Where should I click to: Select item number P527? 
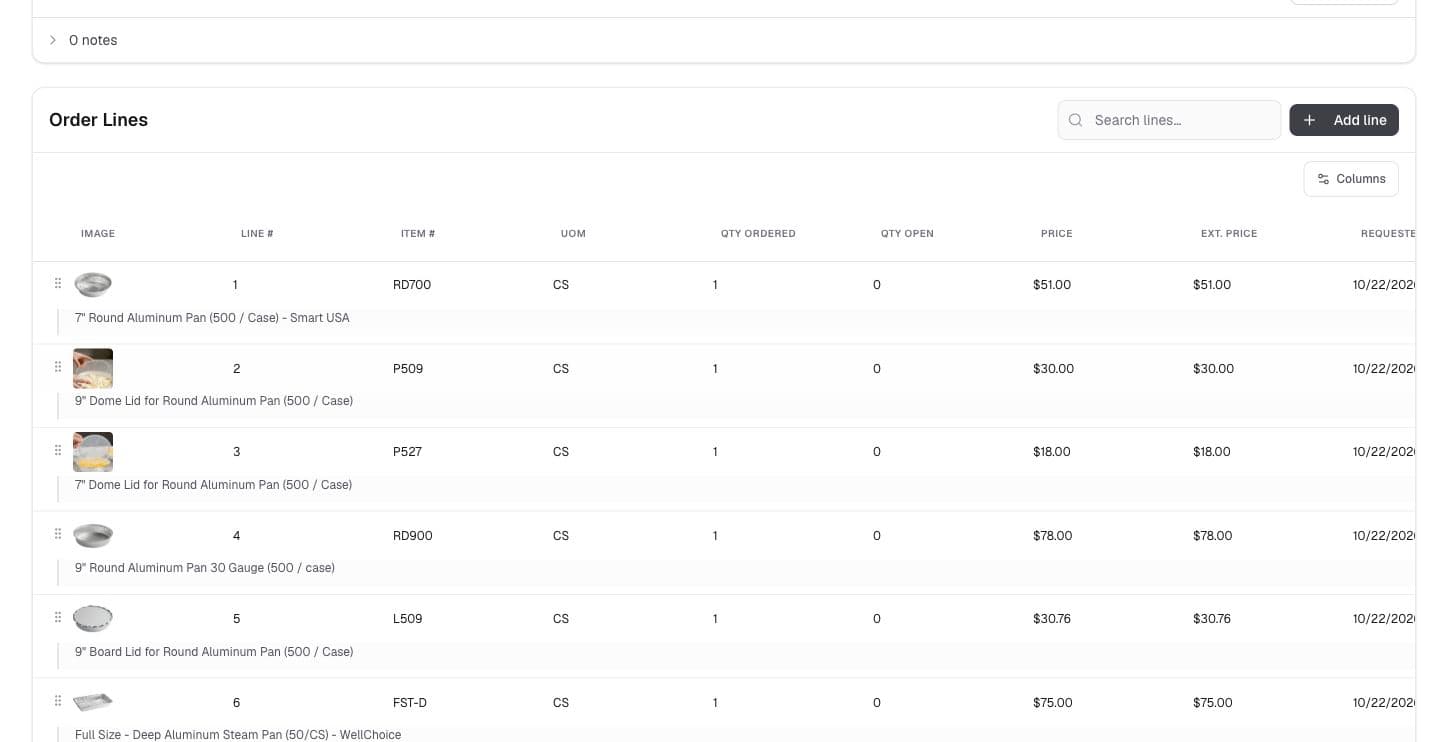pyautogui.click(x=407, y=452)
